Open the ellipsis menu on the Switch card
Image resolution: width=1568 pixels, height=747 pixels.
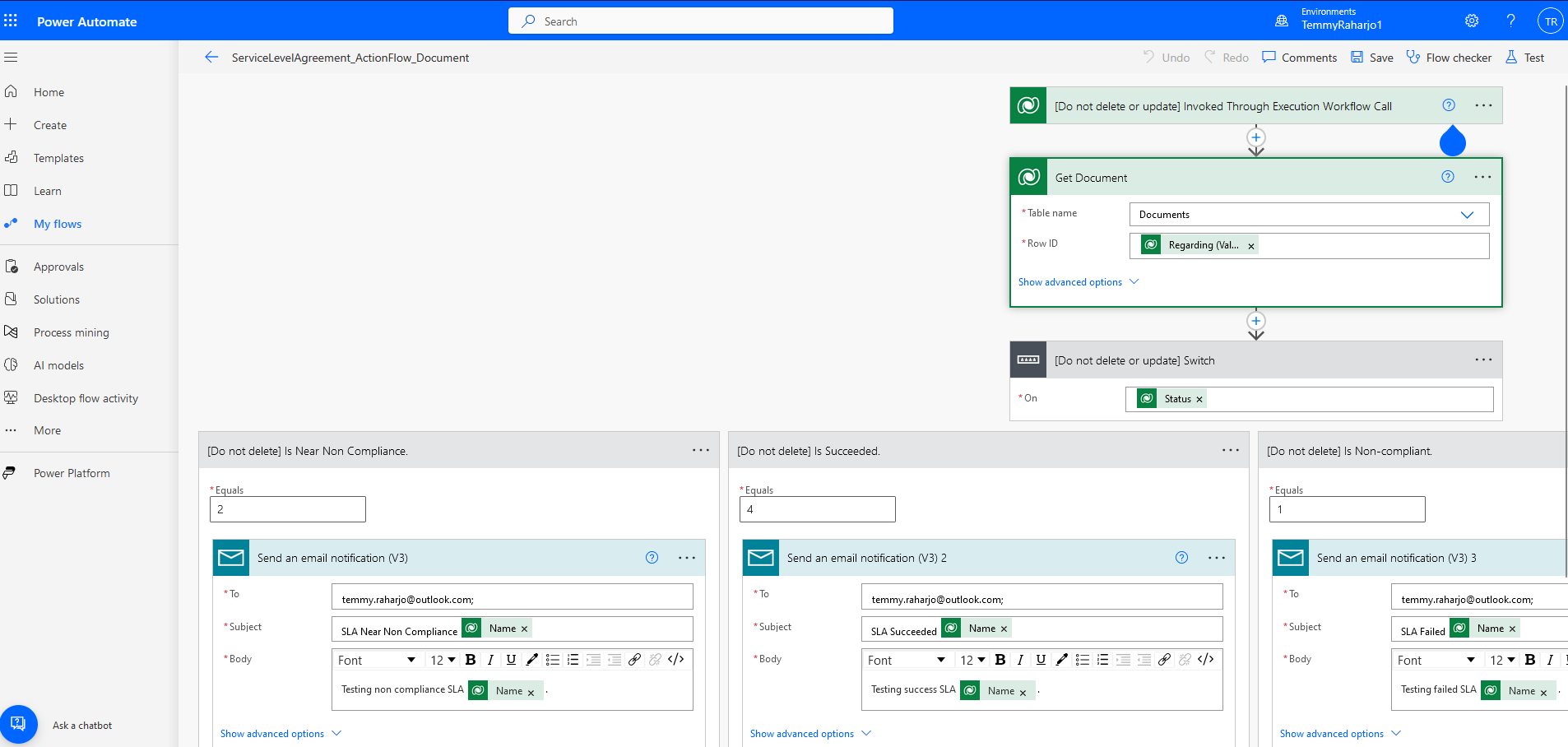pos(1483,360)
